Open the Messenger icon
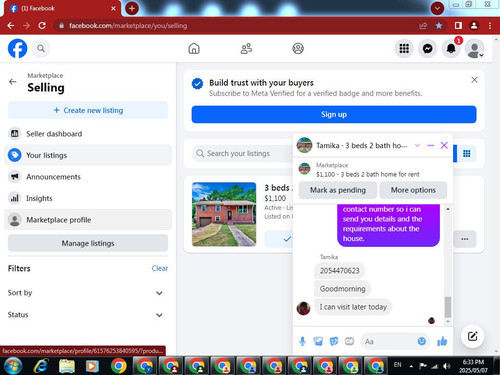The height and width of the screenshot is (375, 500). pyautogui.click(x=428, y=49)
